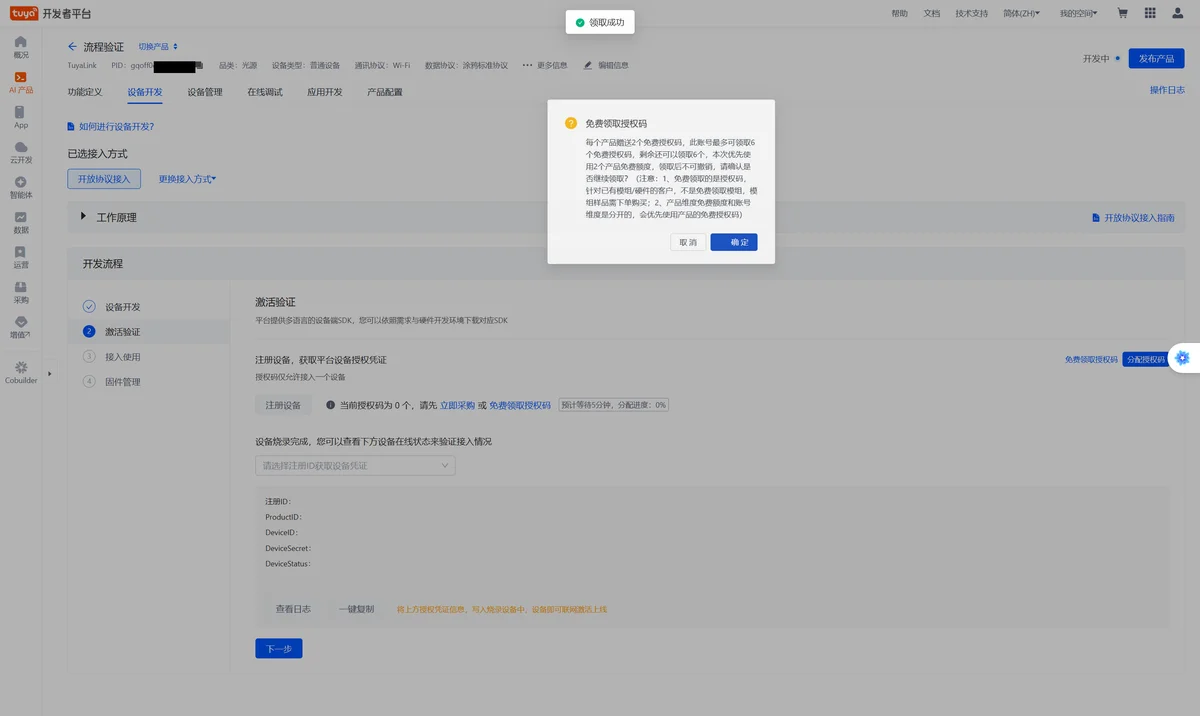The width and height of the screenshot is (1200, 716).
Task: Click document icon beside 开放协议接入指南
Action: click(x=1096, y=217)
